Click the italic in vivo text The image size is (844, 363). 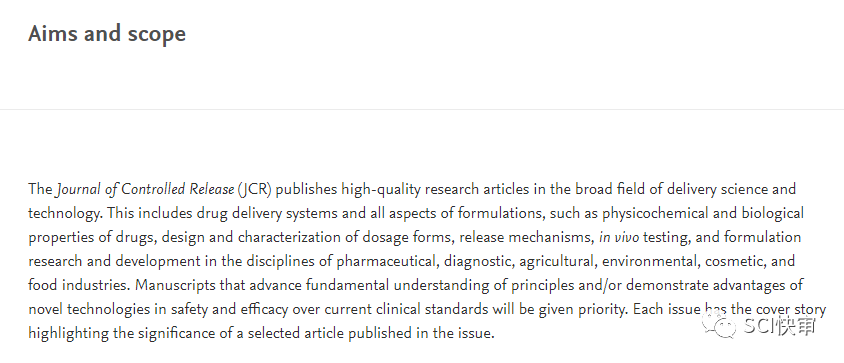pos(618,237)
